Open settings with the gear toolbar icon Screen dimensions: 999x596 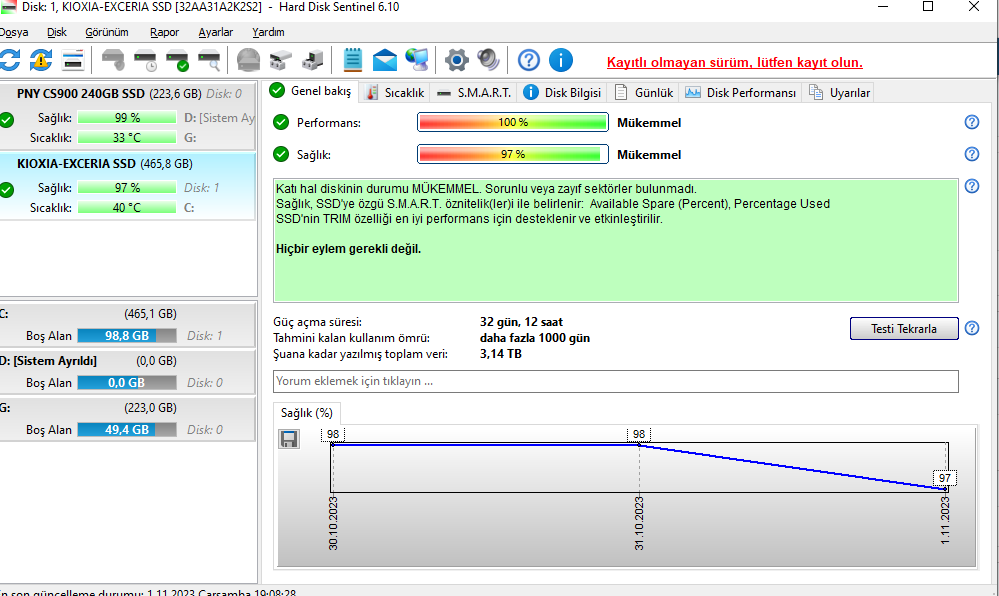(456, 61)
